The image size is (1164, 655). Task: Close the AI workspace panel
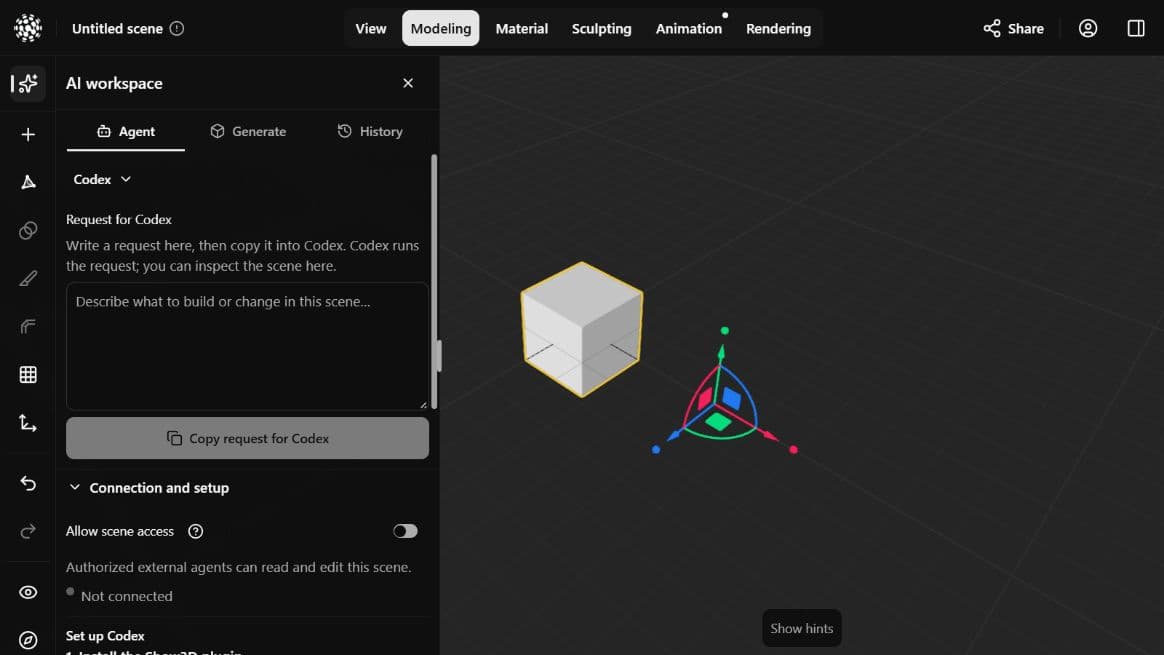click(x=408, y=83)
